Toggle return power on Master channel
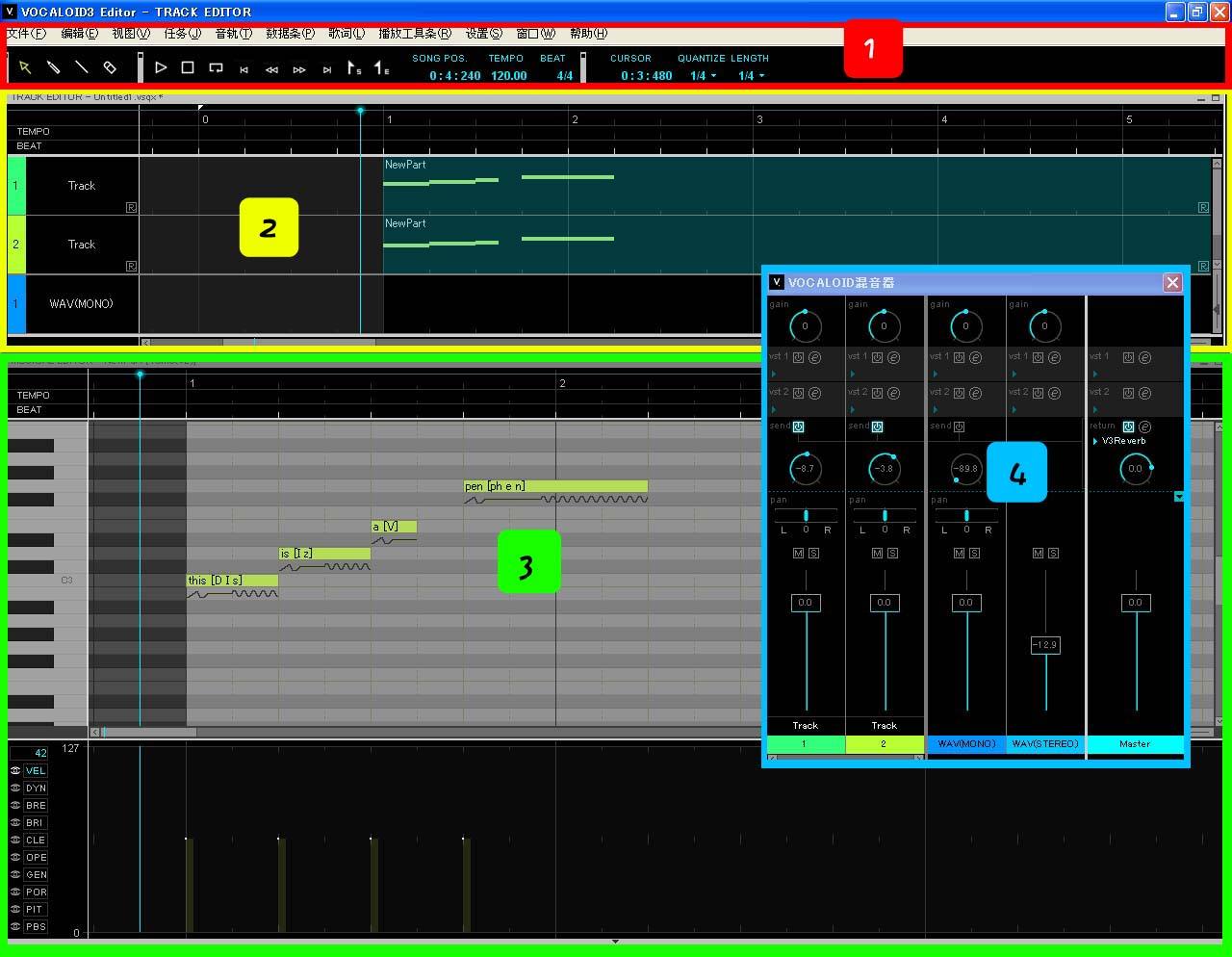 click(x=1128, y=427)
